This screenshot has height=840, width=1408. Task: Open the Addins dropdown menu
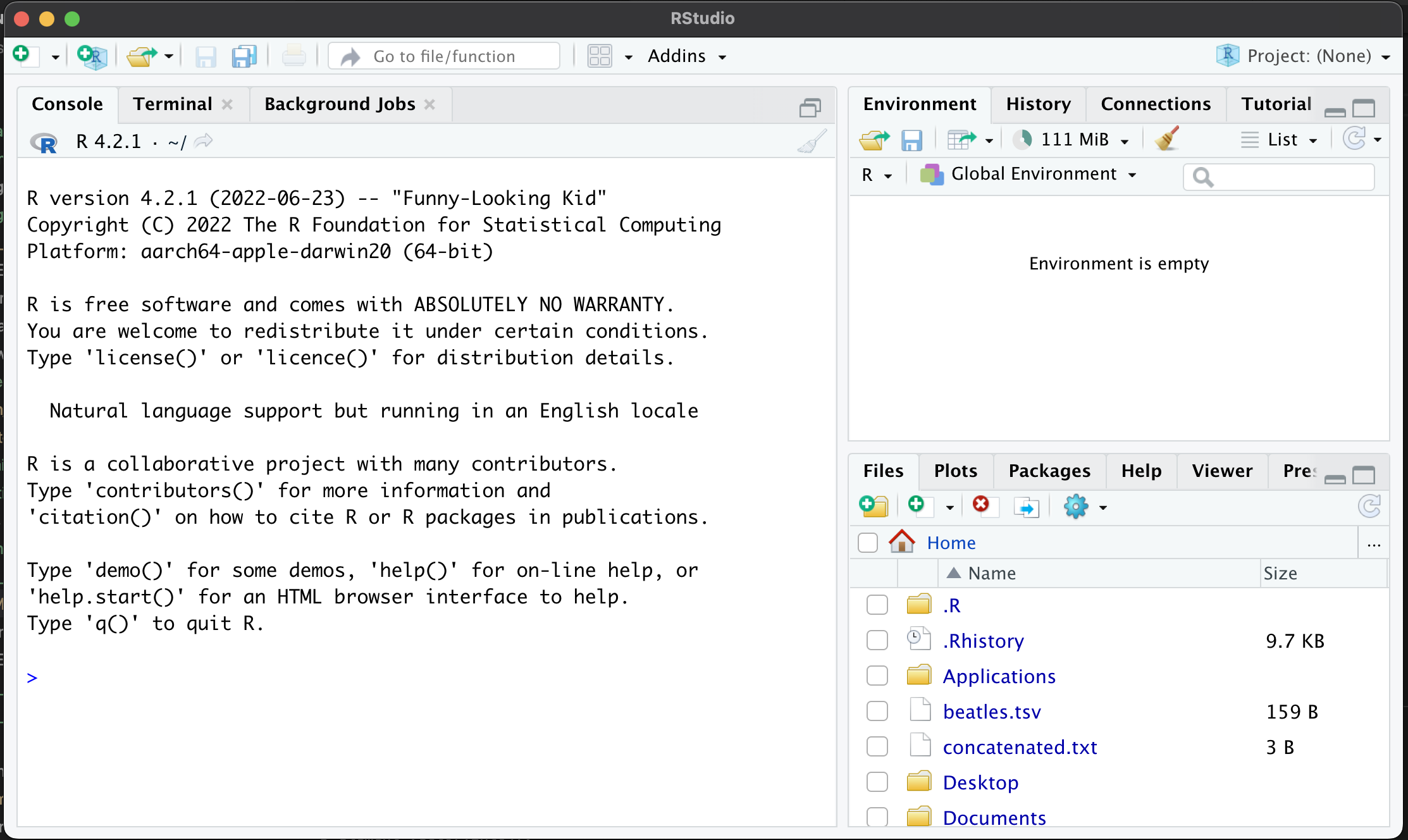pos(686,56)
